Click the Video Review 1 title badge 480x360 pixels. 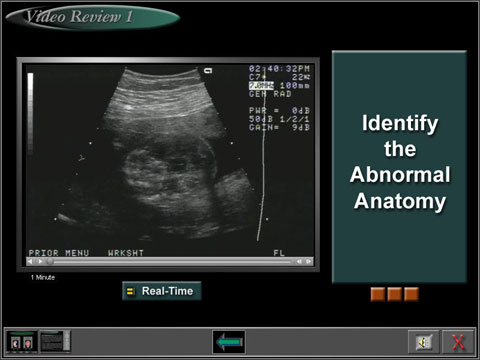pyautogui.click(x=93, y=17)
